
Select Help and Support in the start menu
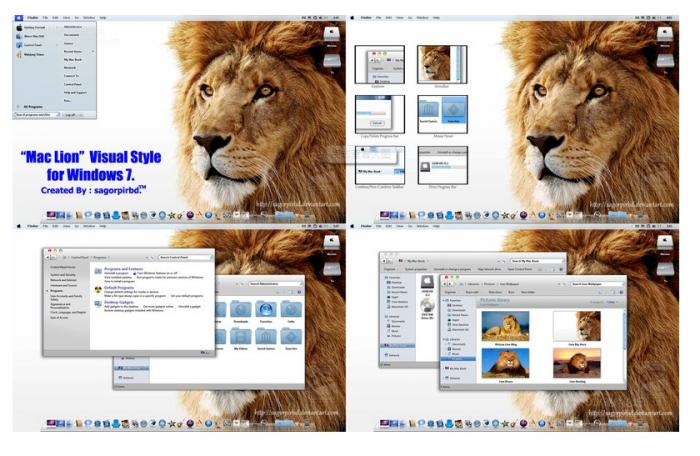coord(75,92)
